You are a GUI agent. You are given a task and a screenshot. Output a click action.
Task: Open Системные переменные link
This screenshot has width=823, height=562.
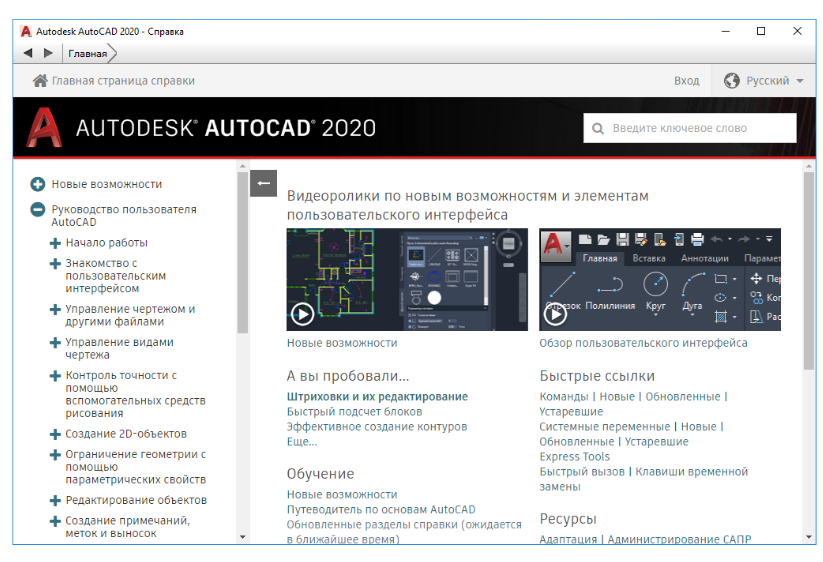(605, 427)
